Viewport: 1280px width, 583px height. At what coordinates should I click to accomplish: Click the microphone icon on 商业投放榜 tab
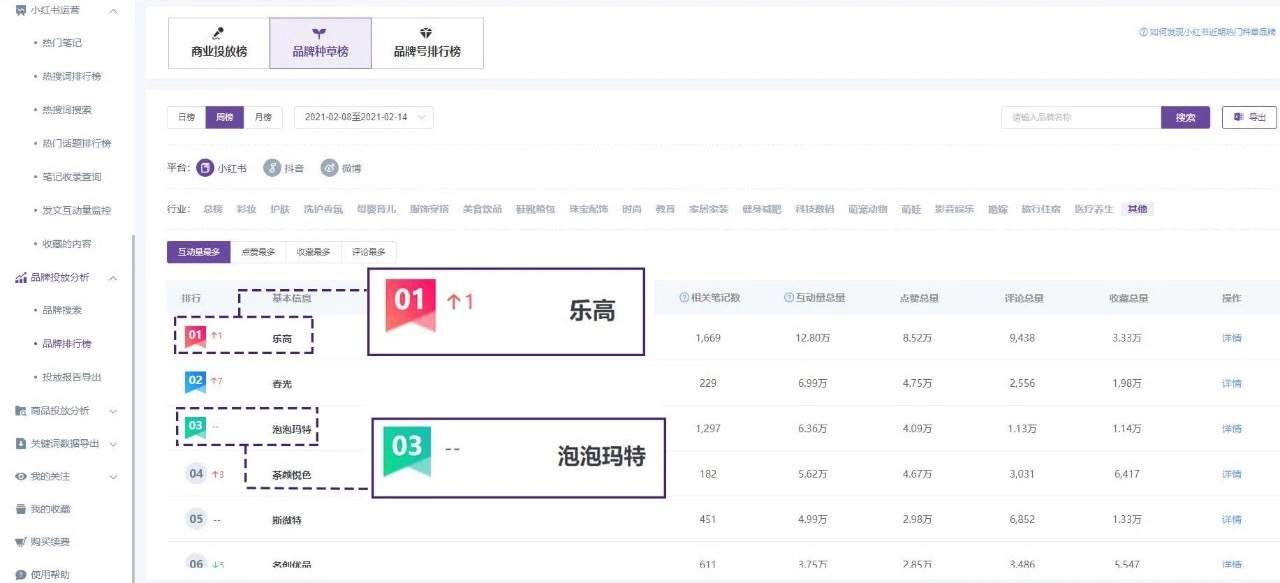pos(219,33)
